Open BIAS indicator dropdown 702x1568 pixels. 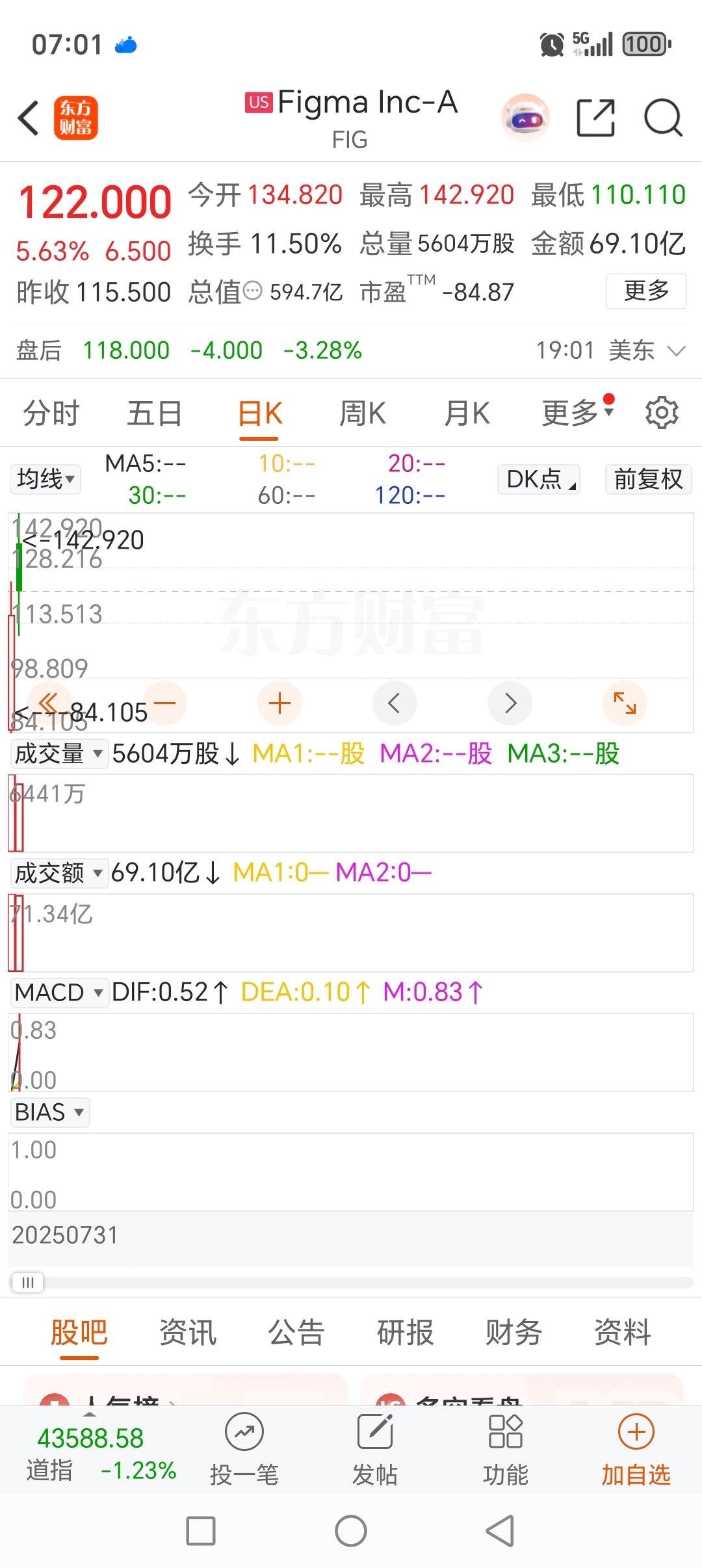point(50,1112)
